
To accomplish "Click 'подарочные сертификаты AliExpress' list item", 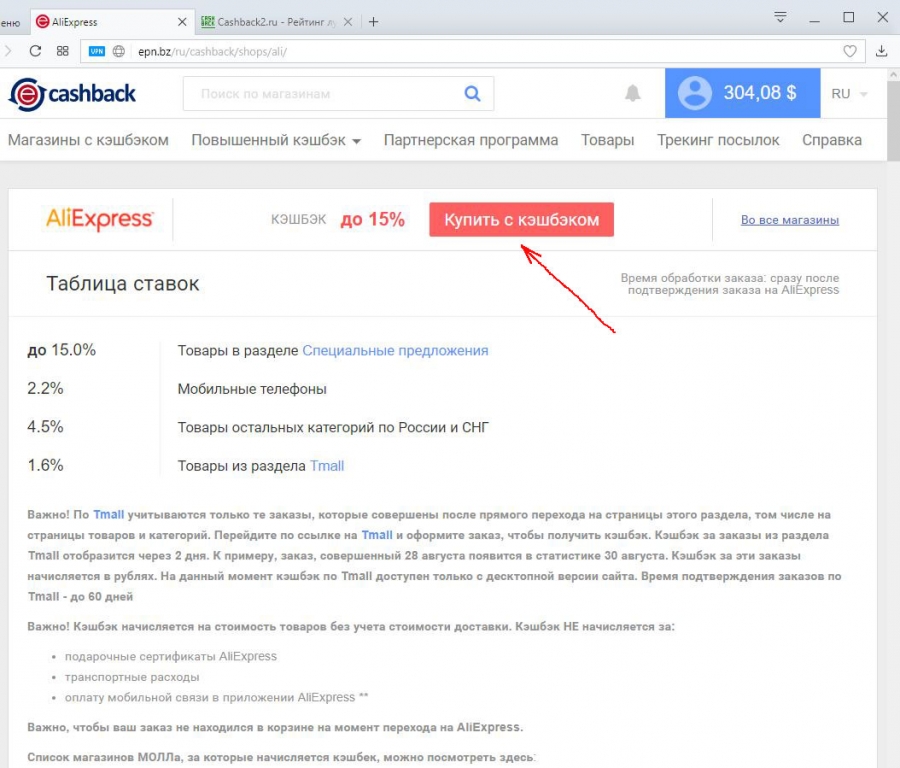I will click(170, 656).
